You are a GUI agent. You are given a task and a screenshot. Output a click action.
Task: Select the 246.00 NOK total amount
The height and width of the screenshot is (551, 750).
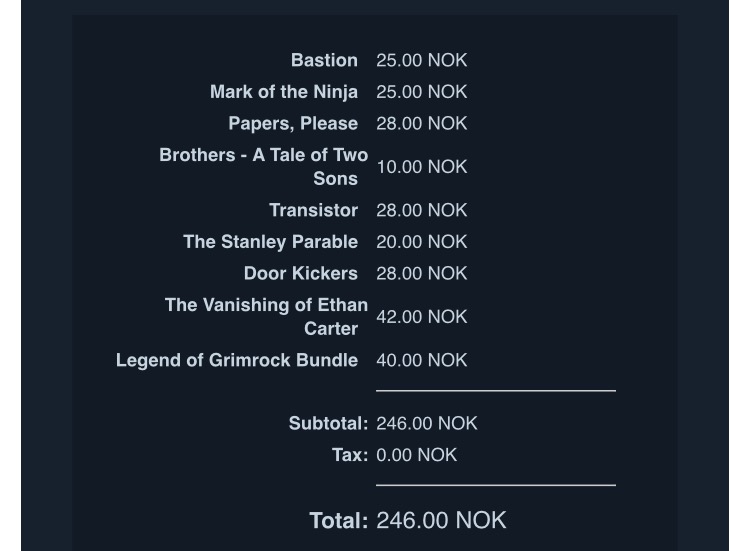tap(441, 520)
